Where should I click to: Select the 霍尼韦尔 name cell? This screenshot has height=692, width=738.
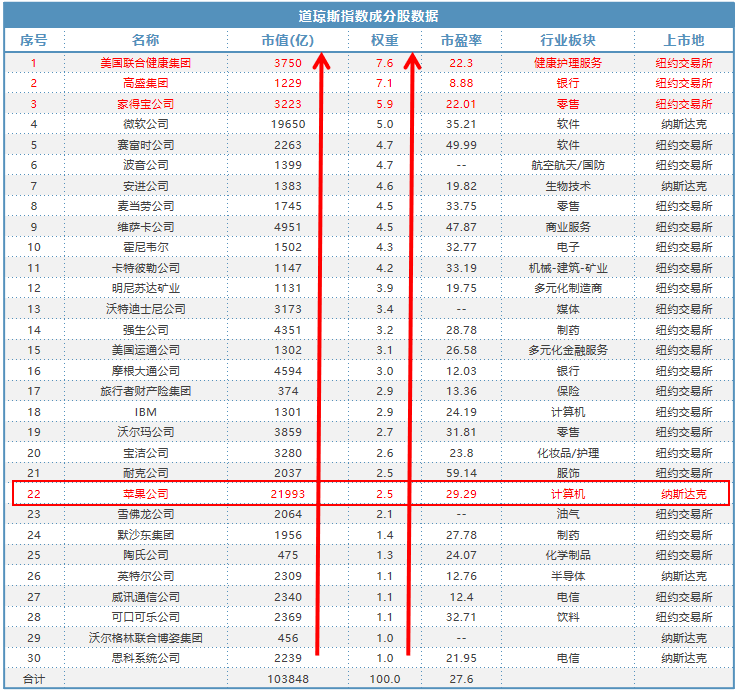pos(145,247)
